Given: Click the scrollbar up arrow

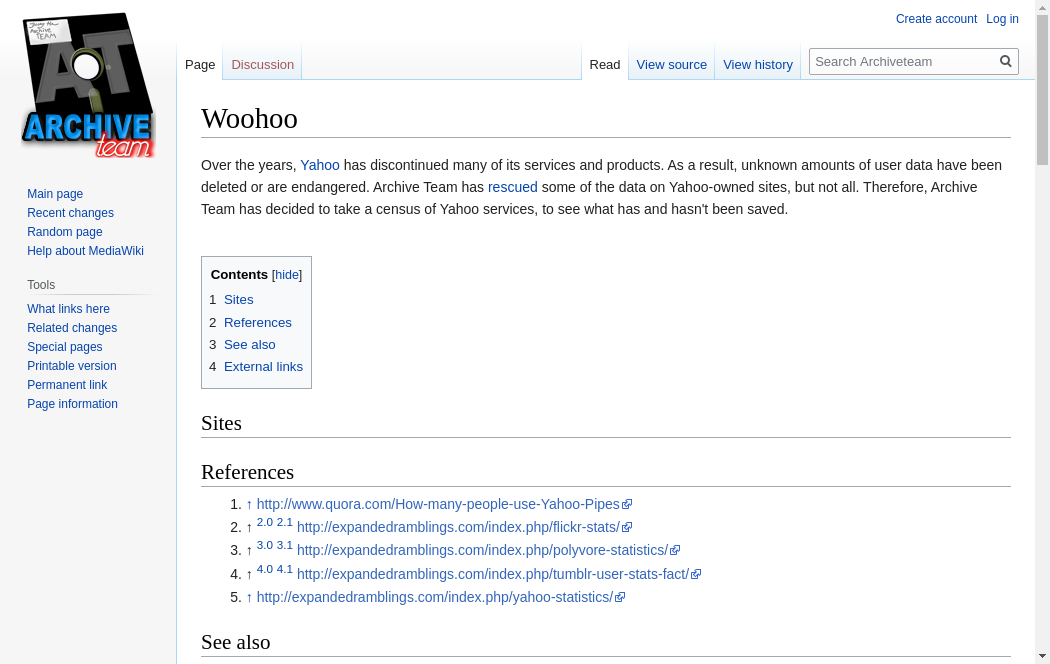Looking at the screenshot, I should pos(1042,7).
